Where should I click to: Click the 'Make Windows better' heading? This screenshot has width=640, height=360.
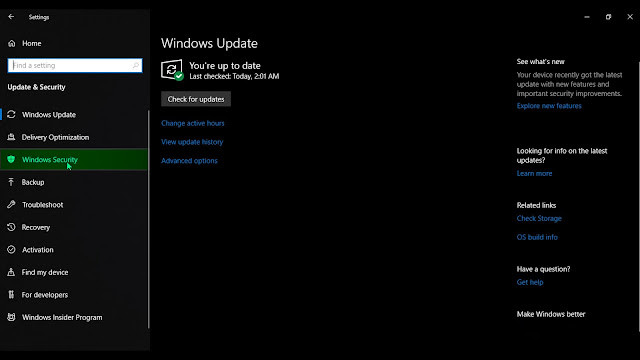(551, 314)
